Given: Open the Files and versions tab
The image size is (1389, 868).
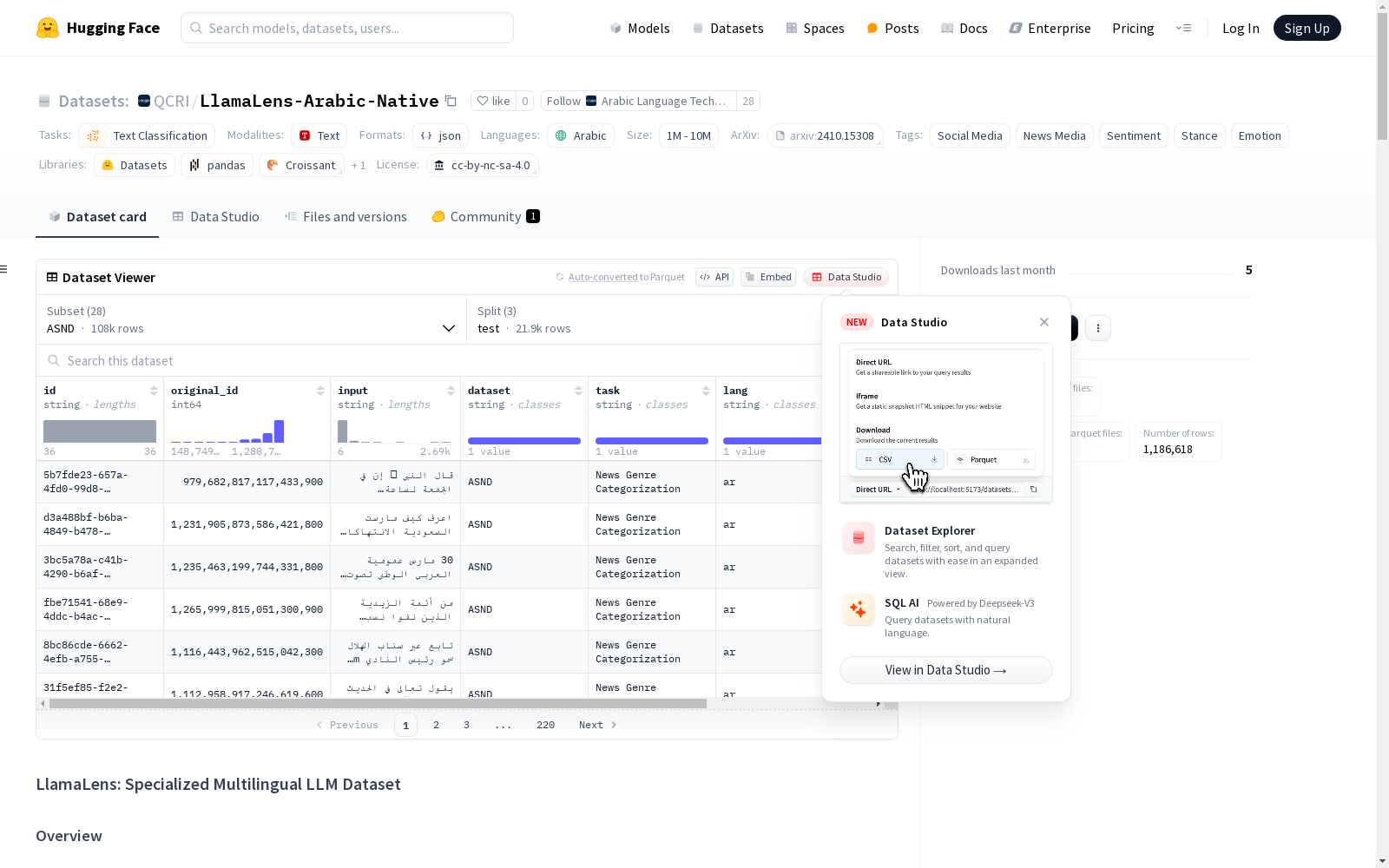Looking at the screenshot, I should (346, 217).
